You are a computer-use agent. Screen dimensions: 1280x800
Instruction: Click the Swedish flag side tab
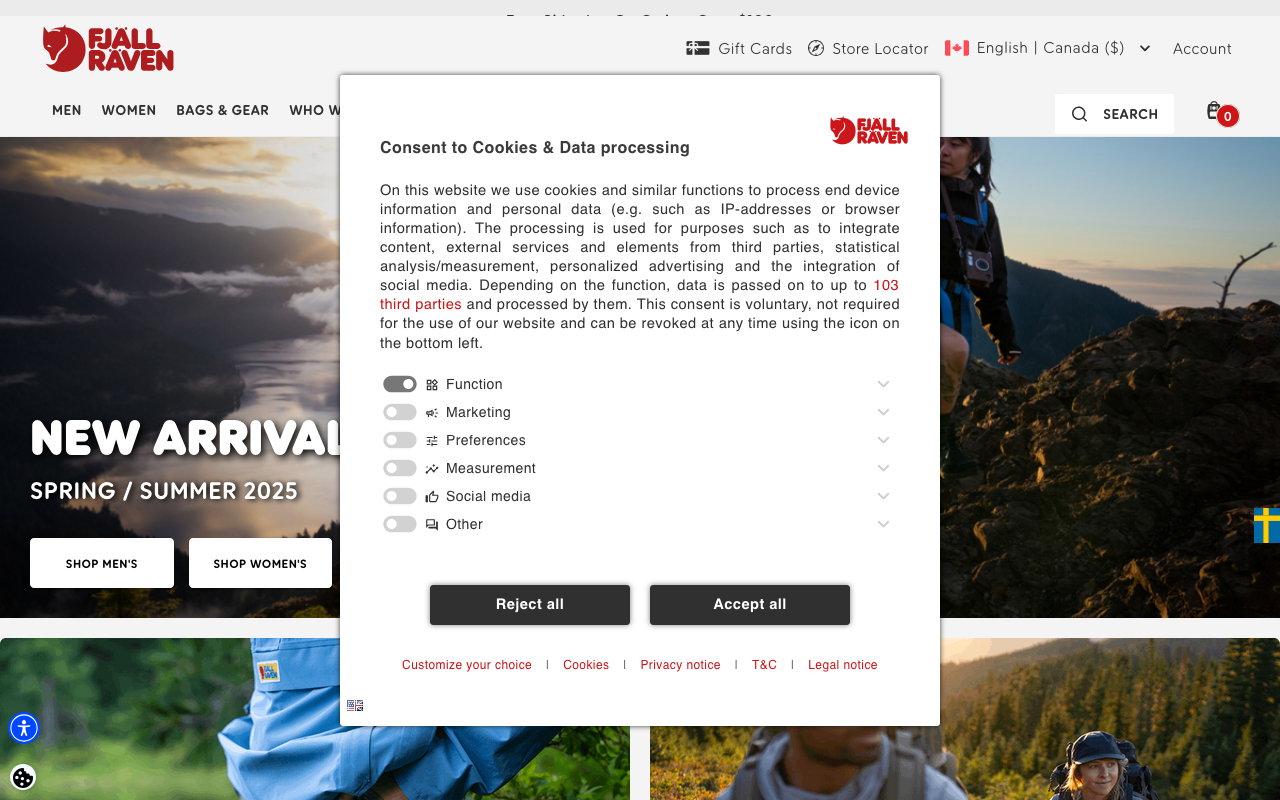[x=1267, y=525]
